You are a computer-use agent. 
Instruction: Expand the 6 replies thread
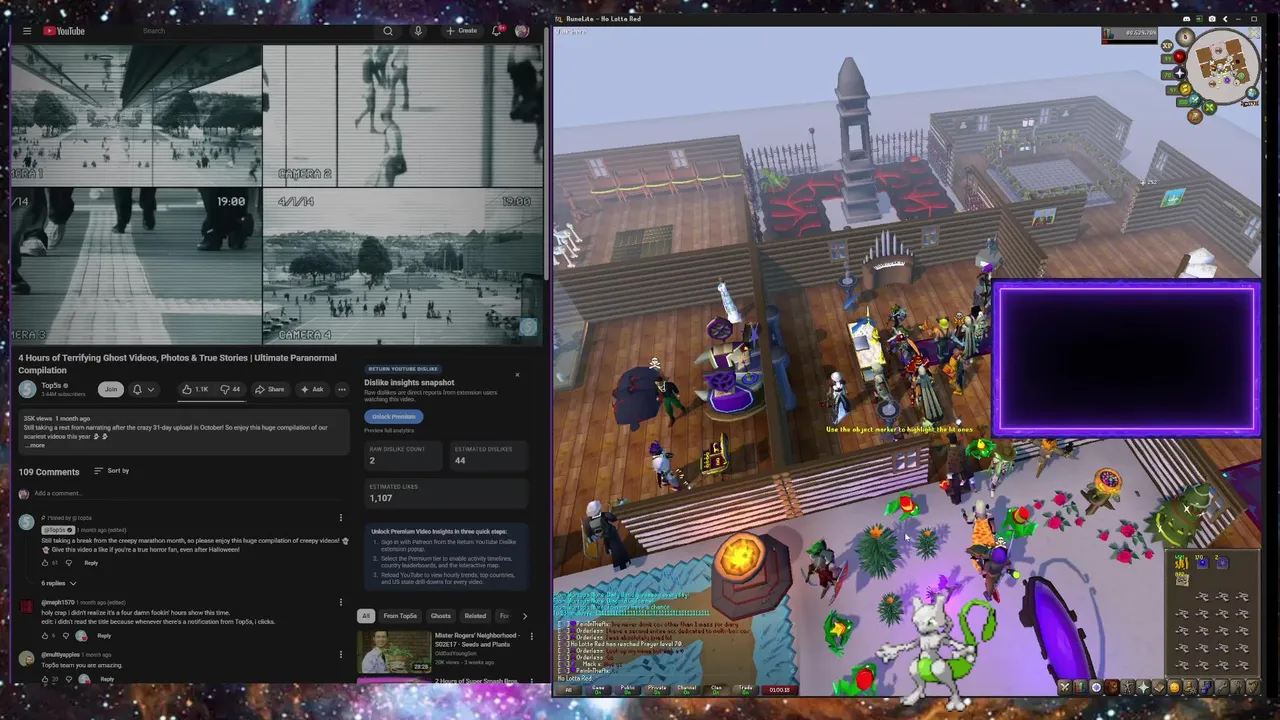point(59,583)
